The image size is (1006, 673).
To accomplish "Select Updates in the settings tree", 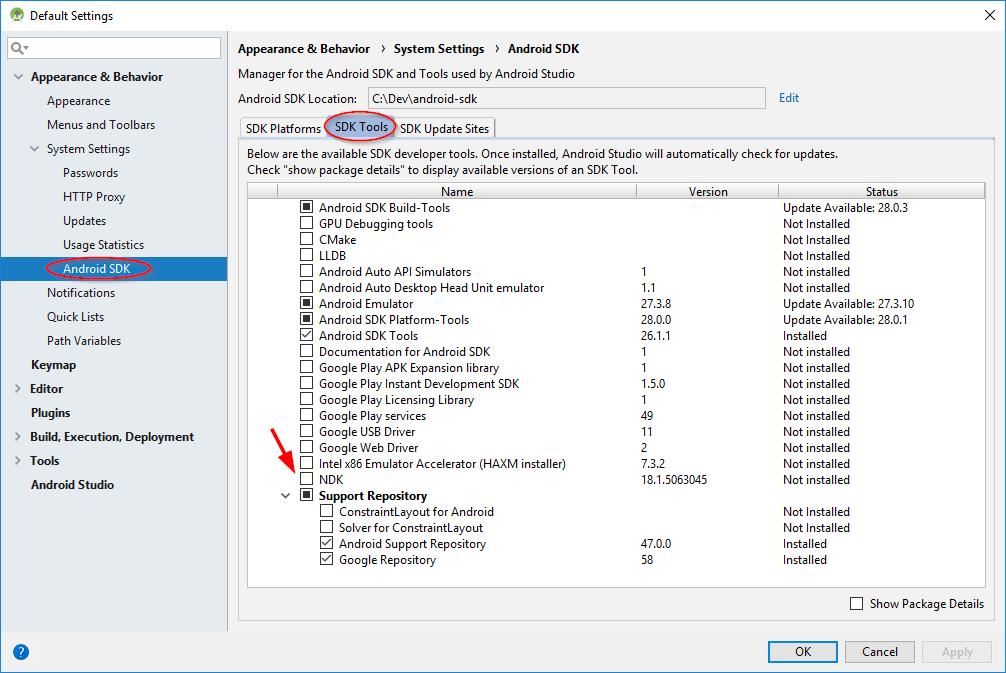I will point(84,221).
